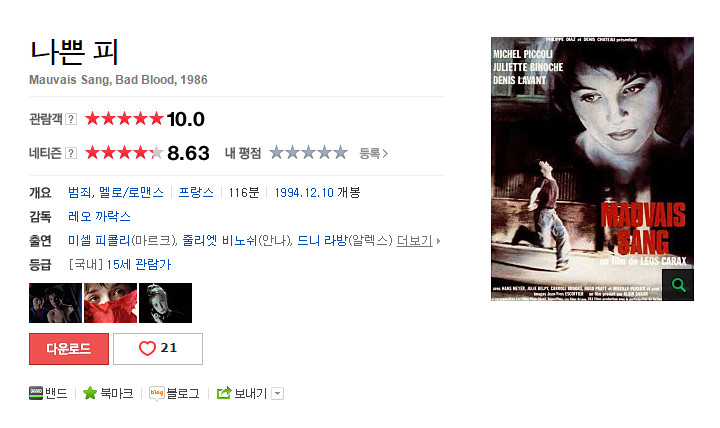Open the first still-cut thumbnail
720x428 pixels.
pos(55,303)
